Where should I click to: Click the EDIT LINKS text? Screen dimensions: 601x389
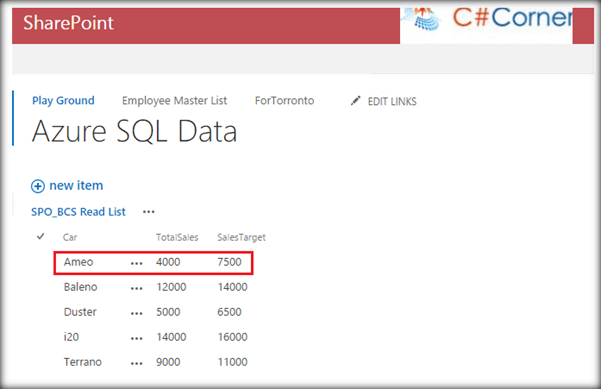click(x=392, y=102)
